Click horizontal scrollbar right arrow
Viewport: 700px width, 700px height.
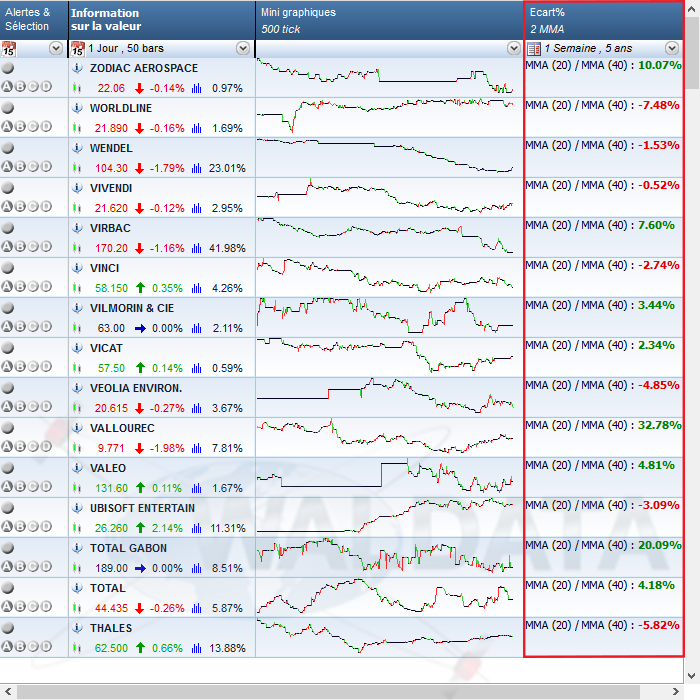[x=675, y=692]
